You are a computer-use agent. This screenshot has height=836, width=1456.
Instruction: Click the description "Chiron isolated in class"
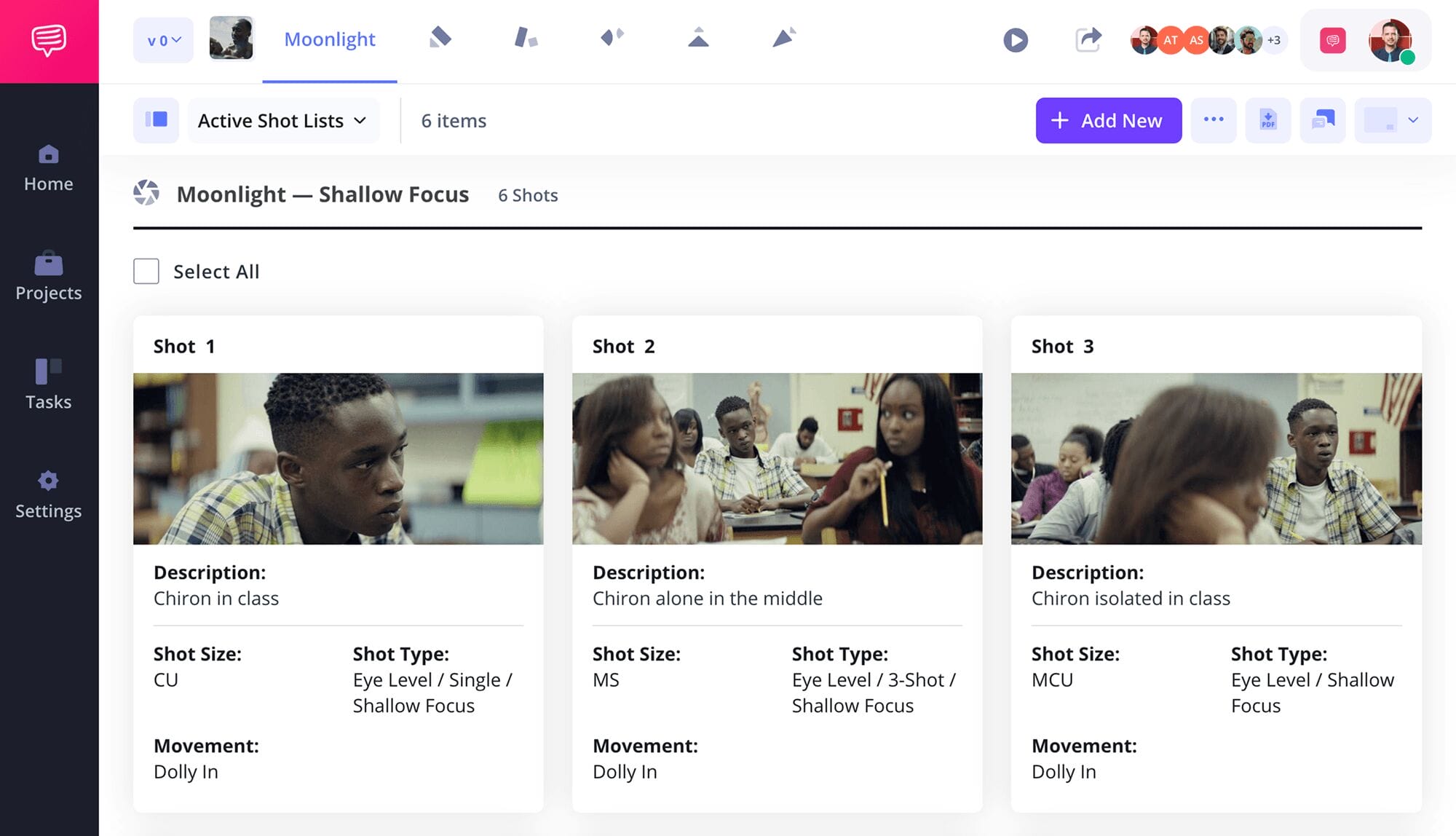click(x=1131, y=599)
